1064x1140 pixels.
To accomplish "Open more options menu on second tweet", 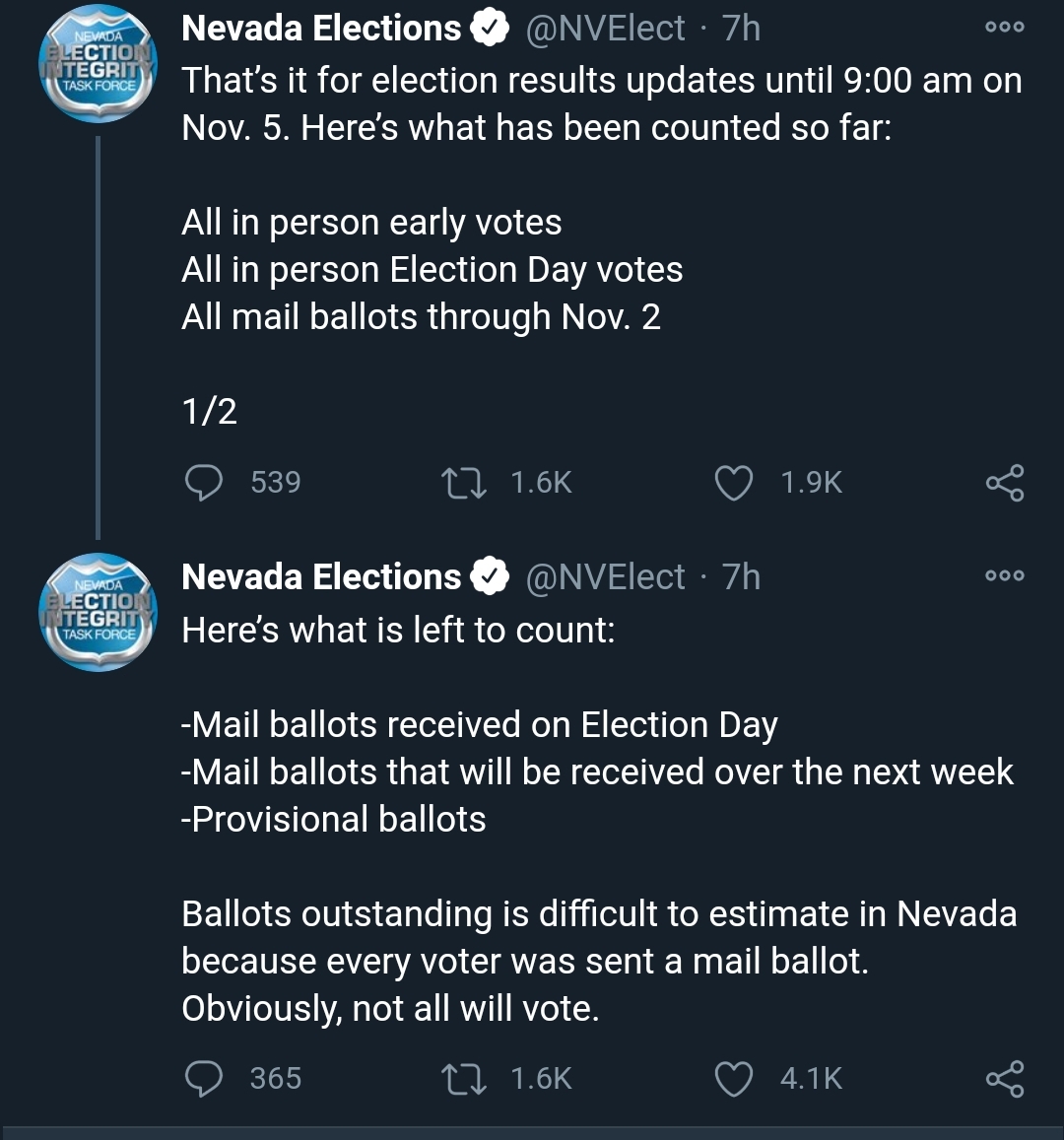I will (x=1005, y=575).
